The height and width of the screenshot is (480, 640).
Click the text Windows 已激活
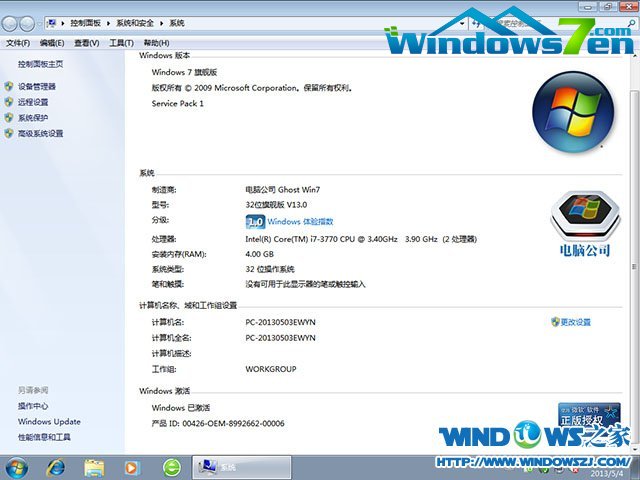pyautogui.click(x=181, y=407)
